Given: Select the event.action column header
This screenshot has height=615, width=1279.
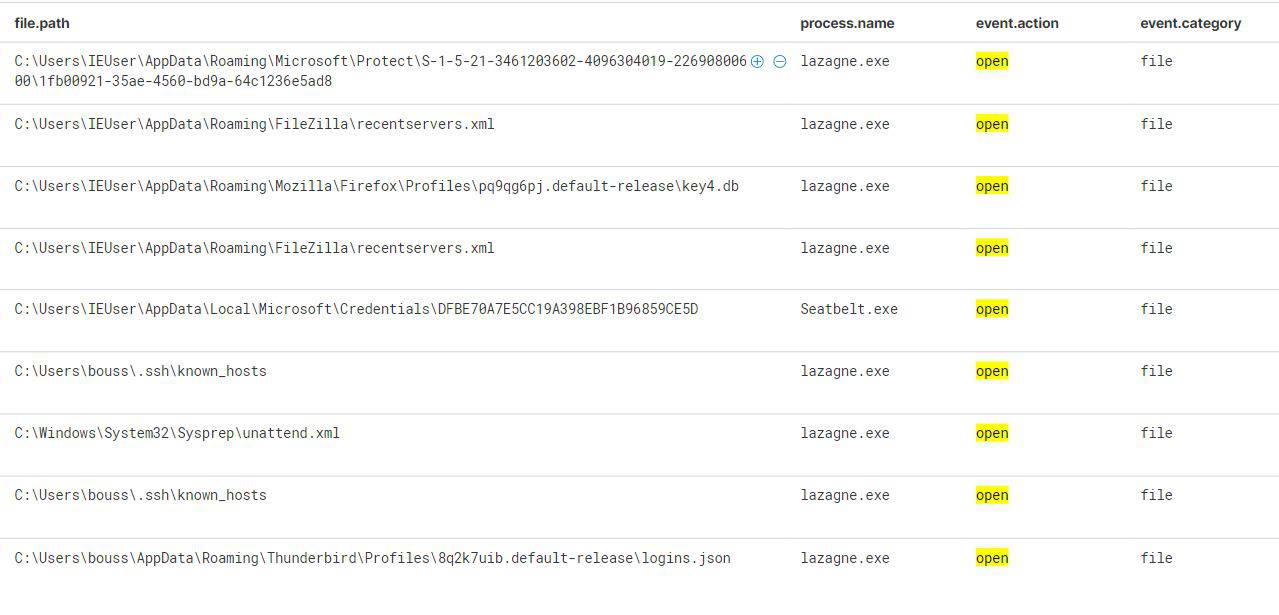Looking at the screenshot, I should coord(1017,23).
